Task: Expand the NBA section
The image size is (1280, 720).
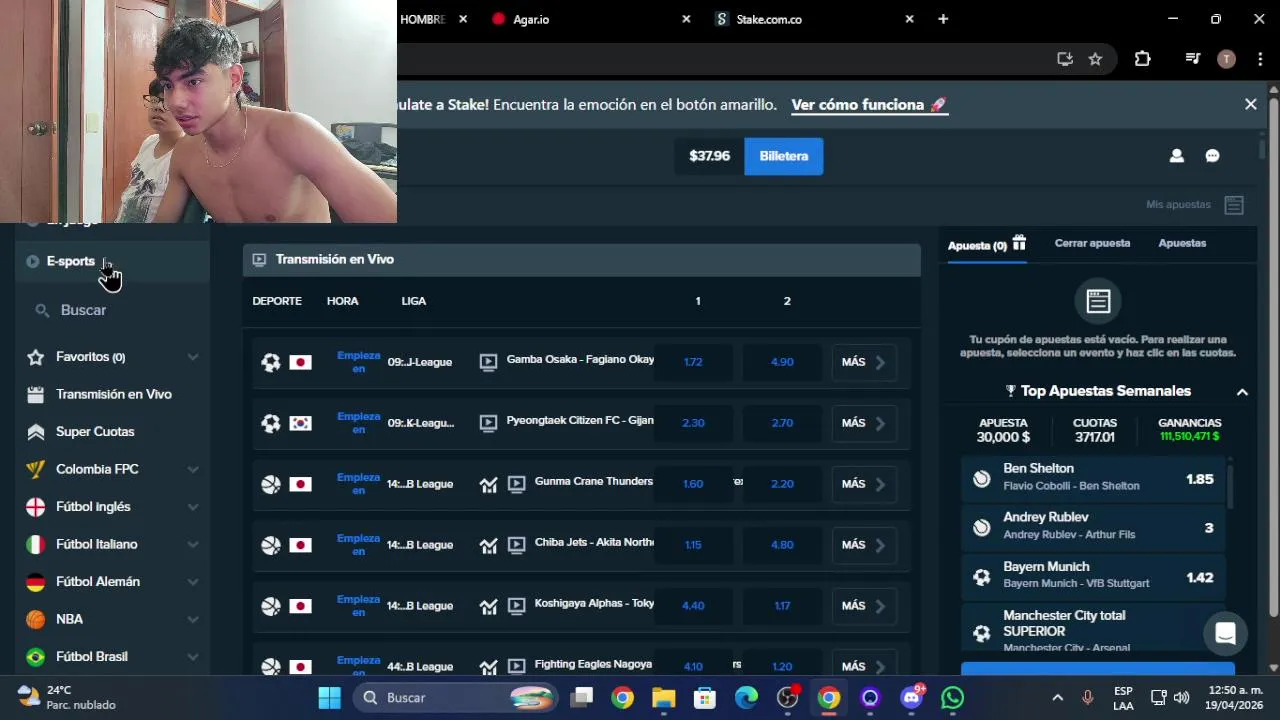Action: pos(193,619)
